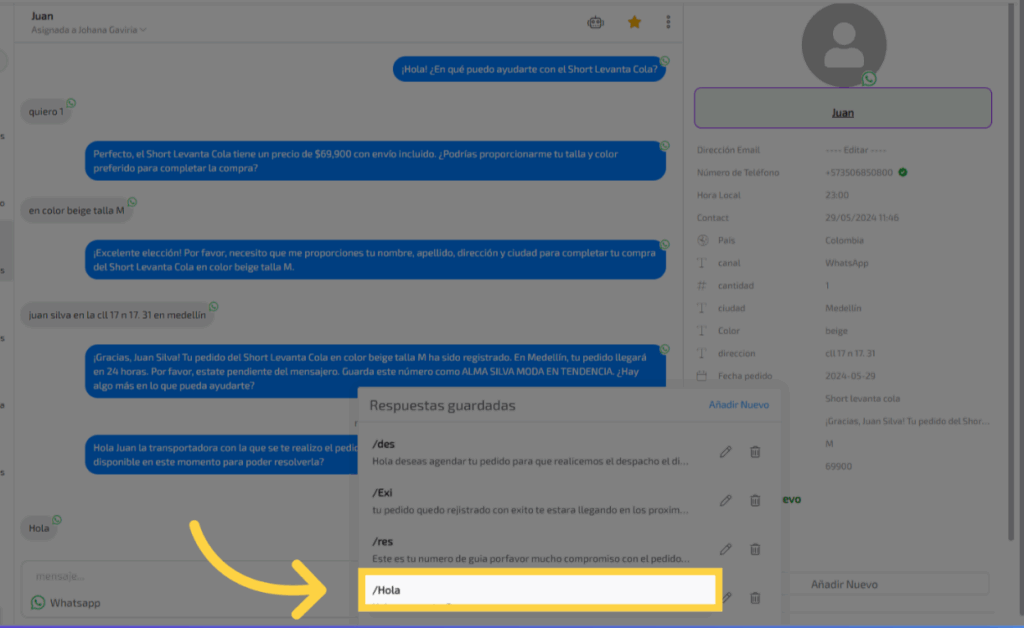Delete the /Exi saved reply
This screenshot has height=628, width=1024.
(755, 500)
